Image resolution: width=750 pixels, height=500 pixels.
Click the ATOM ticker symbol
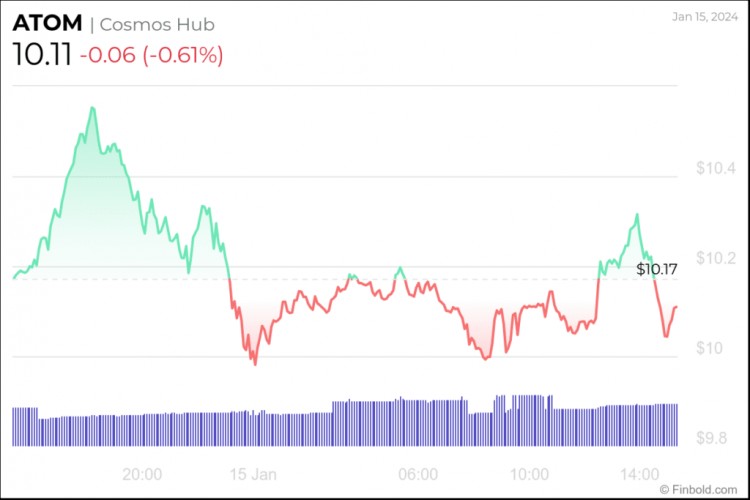pyautogui.click(x=48, y=22)
